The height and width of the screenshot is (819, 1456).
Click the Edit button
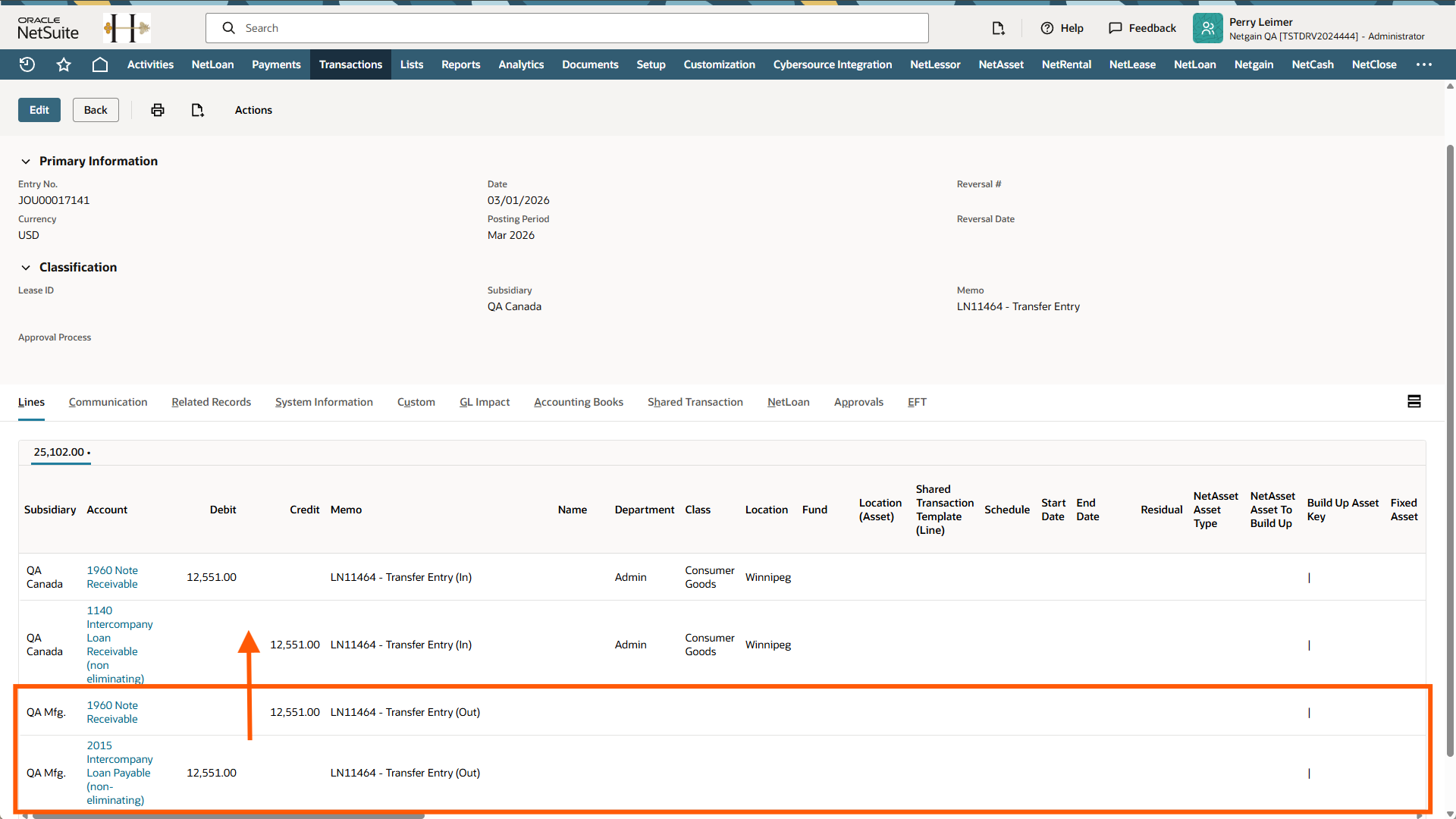(x=39, y=110)
